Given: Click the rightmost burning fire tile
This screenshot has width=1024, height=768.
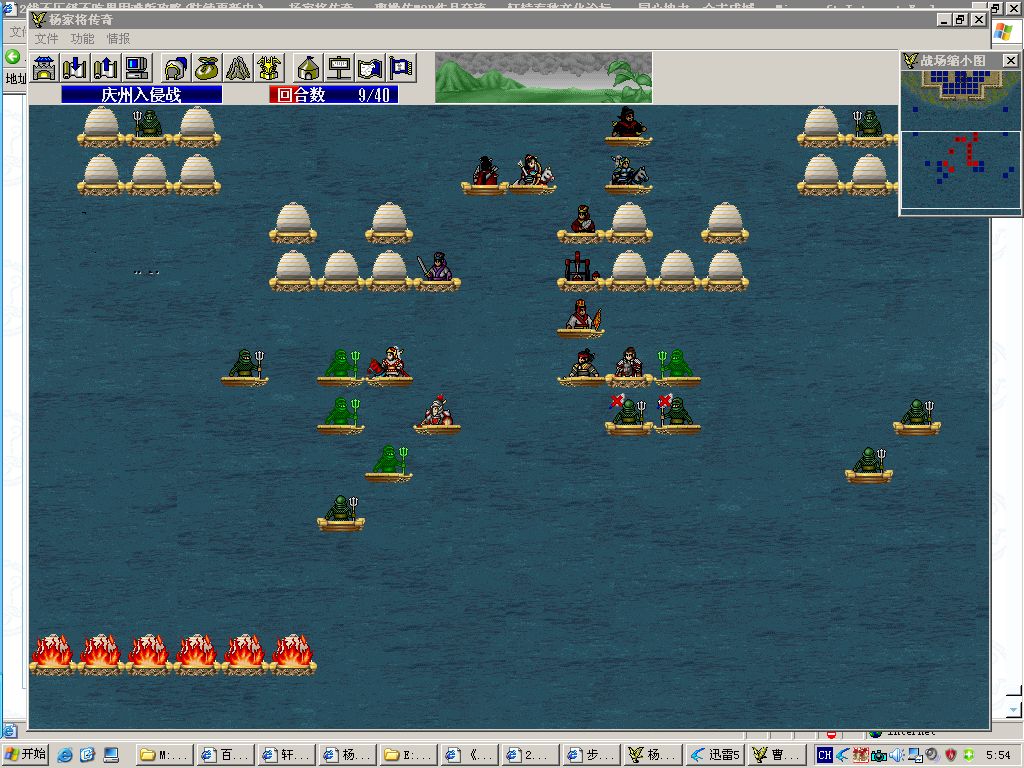Looking at the screenshot, I should coord(293,653).
